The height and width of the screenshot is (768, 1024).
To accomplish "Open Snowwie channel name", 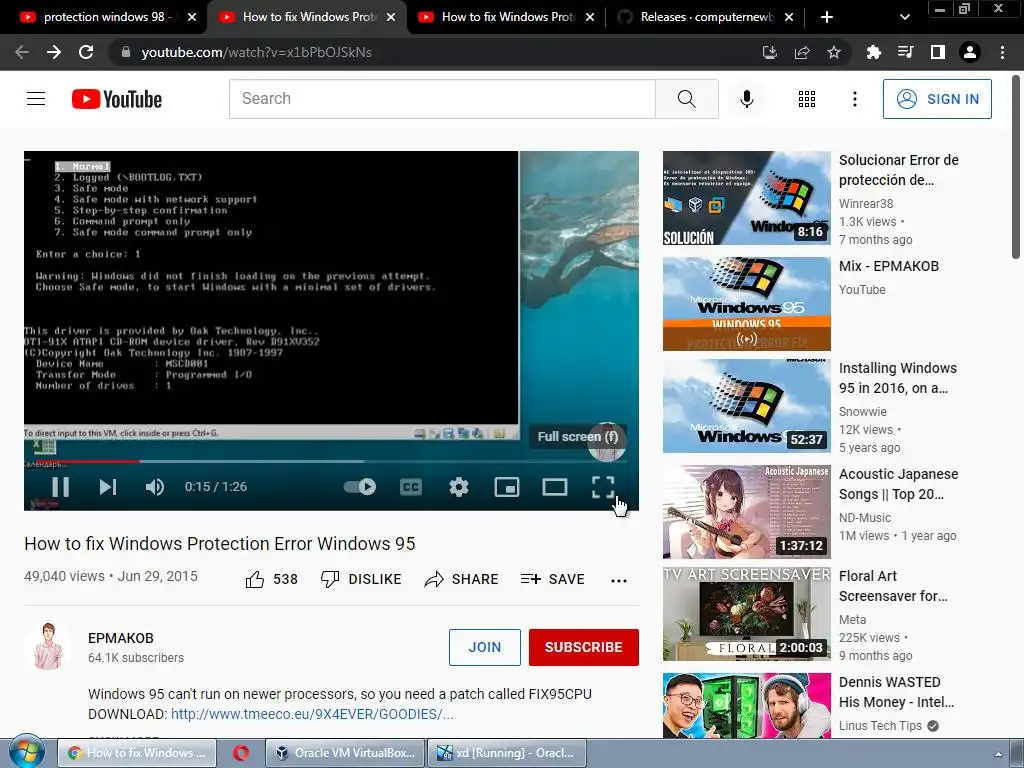I will click(863, 411).
